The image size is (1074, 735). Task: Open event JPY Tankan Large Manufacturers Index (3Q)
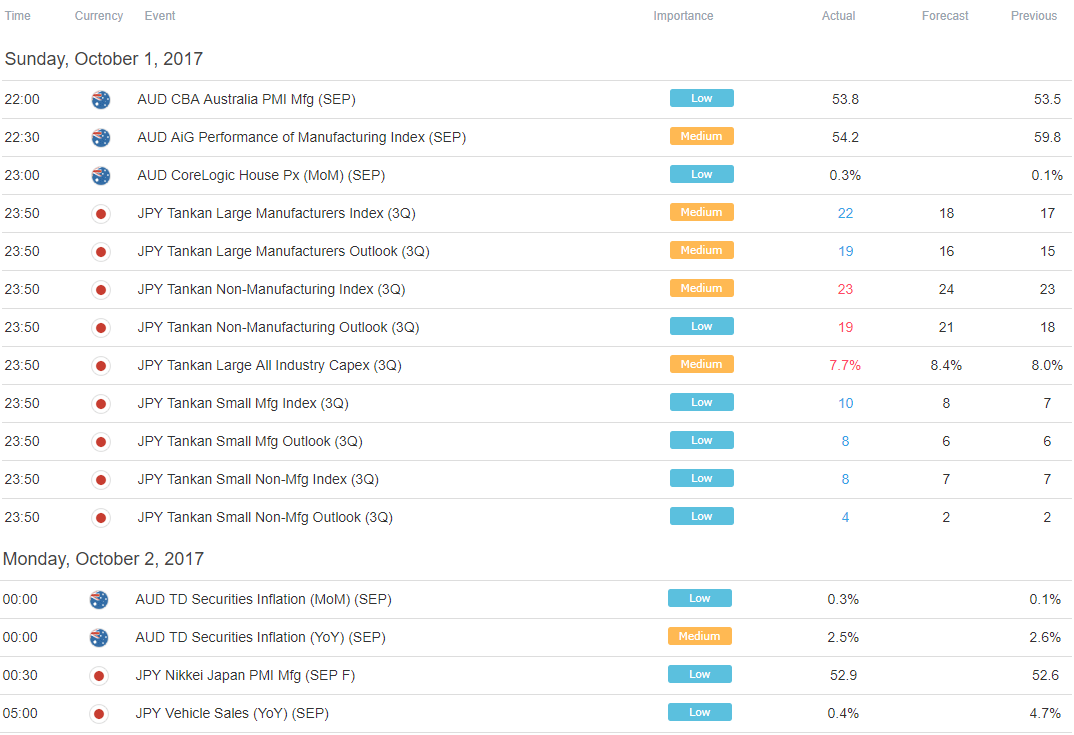[276, 214]
